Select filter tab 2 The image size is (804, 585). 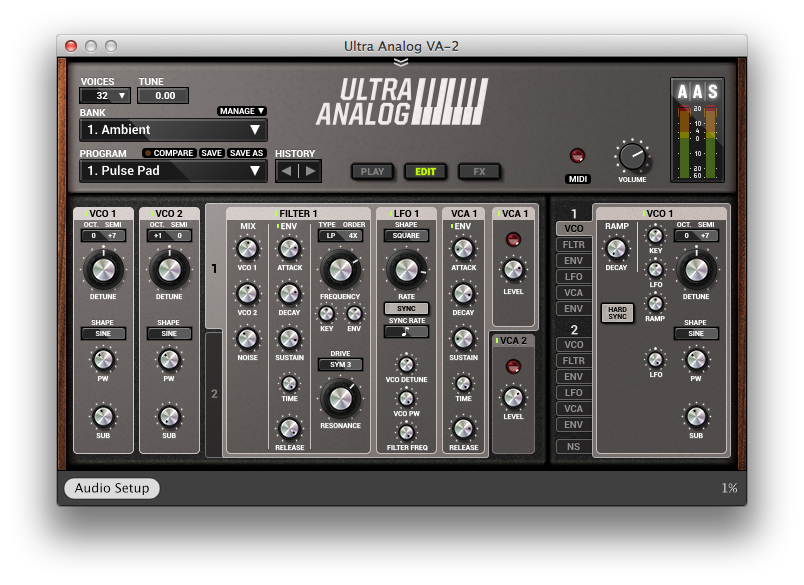pyautogui.click(x=214, y=394)
